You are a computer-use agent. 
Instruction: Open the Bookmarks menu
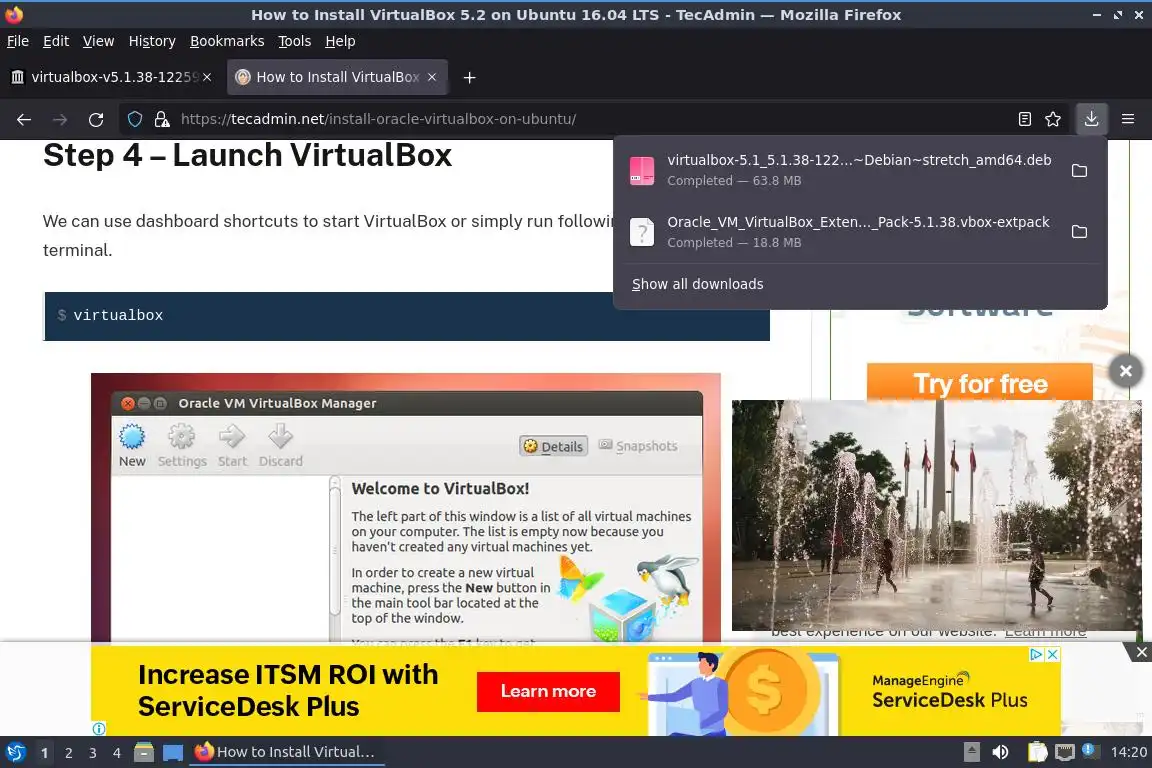(x=227, y=41)
